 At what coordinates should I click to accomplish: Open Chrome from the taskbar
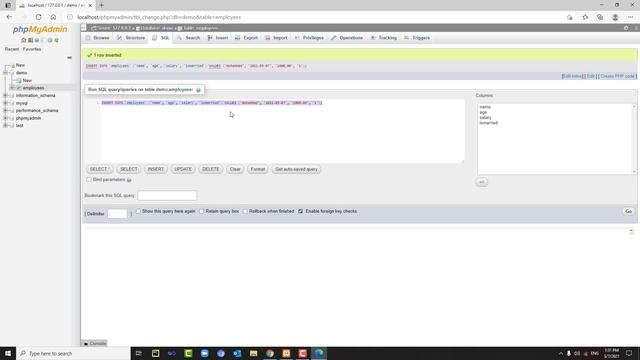[x=270, y=353]
